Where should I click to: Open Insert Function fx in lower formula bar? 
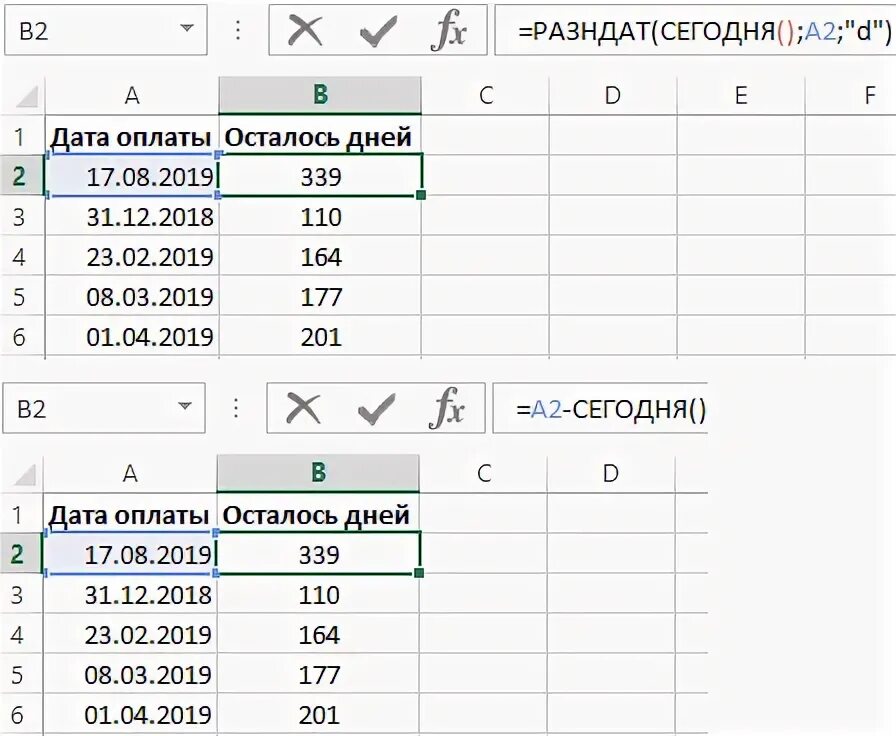446,409
